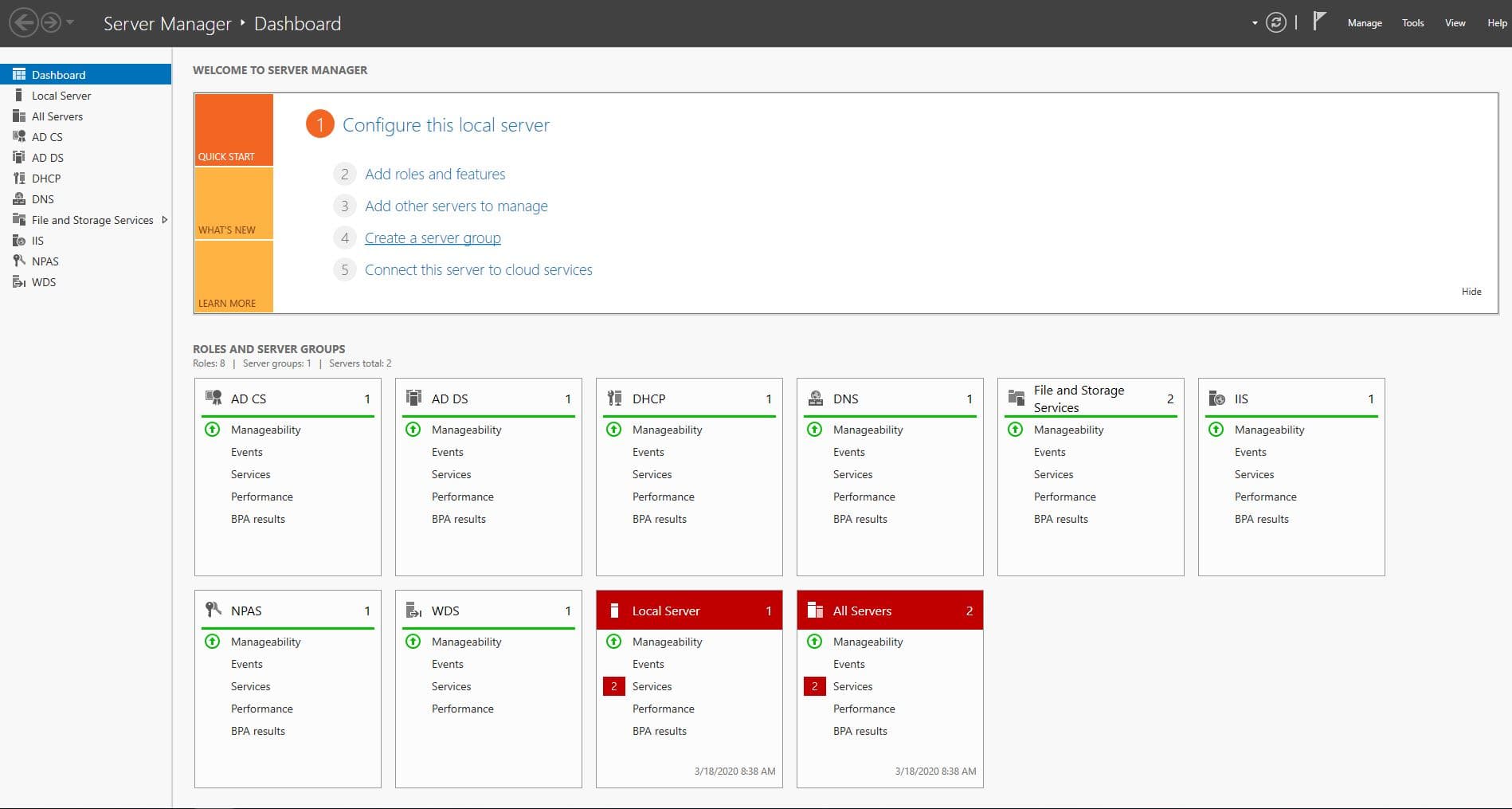The height and width of the screenshot is (809, 1512).
Task: Click the NPAS sidebar icon
Action: 19,261
